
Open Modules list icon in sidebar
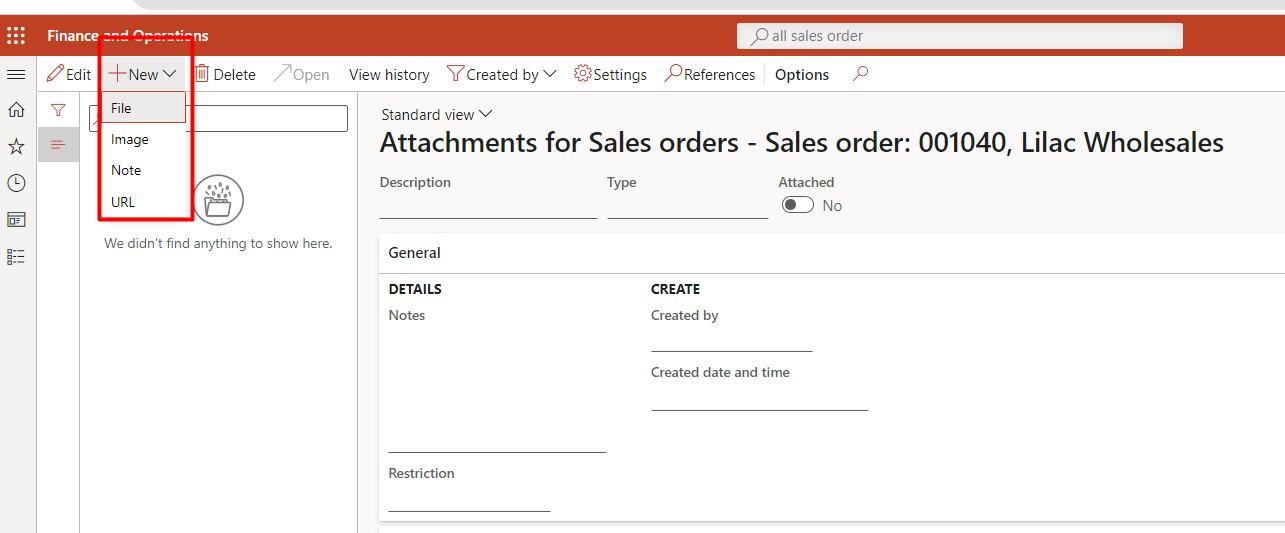tap(16, 257)
